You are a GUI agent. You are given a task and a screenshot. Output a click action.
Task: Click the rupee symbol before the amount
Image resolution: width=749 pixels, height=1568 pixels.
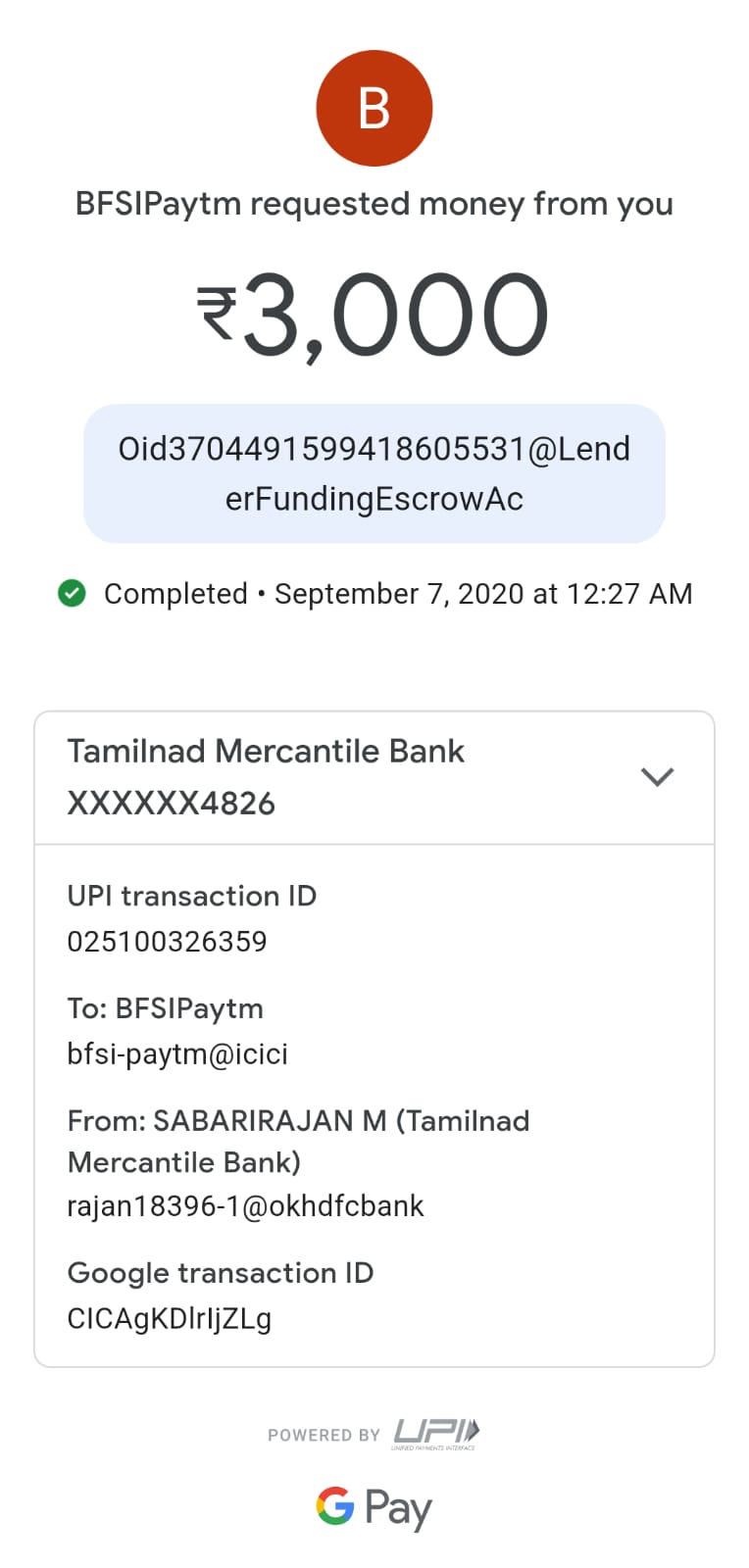[217, 314]
